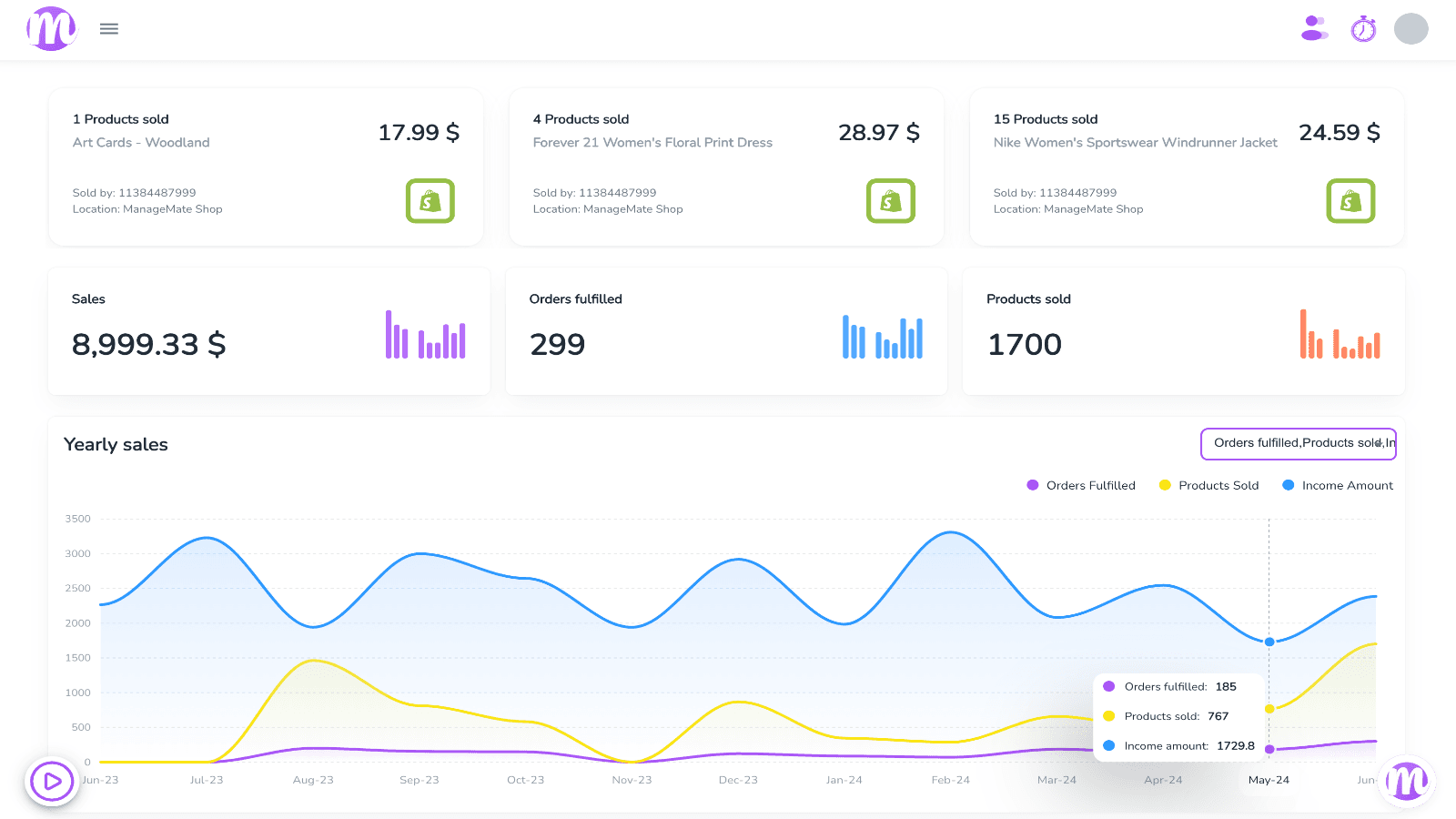This screenshot has height=819, width=1456.
Task: Open the Sales summary card
Action: tap(268, 331)
